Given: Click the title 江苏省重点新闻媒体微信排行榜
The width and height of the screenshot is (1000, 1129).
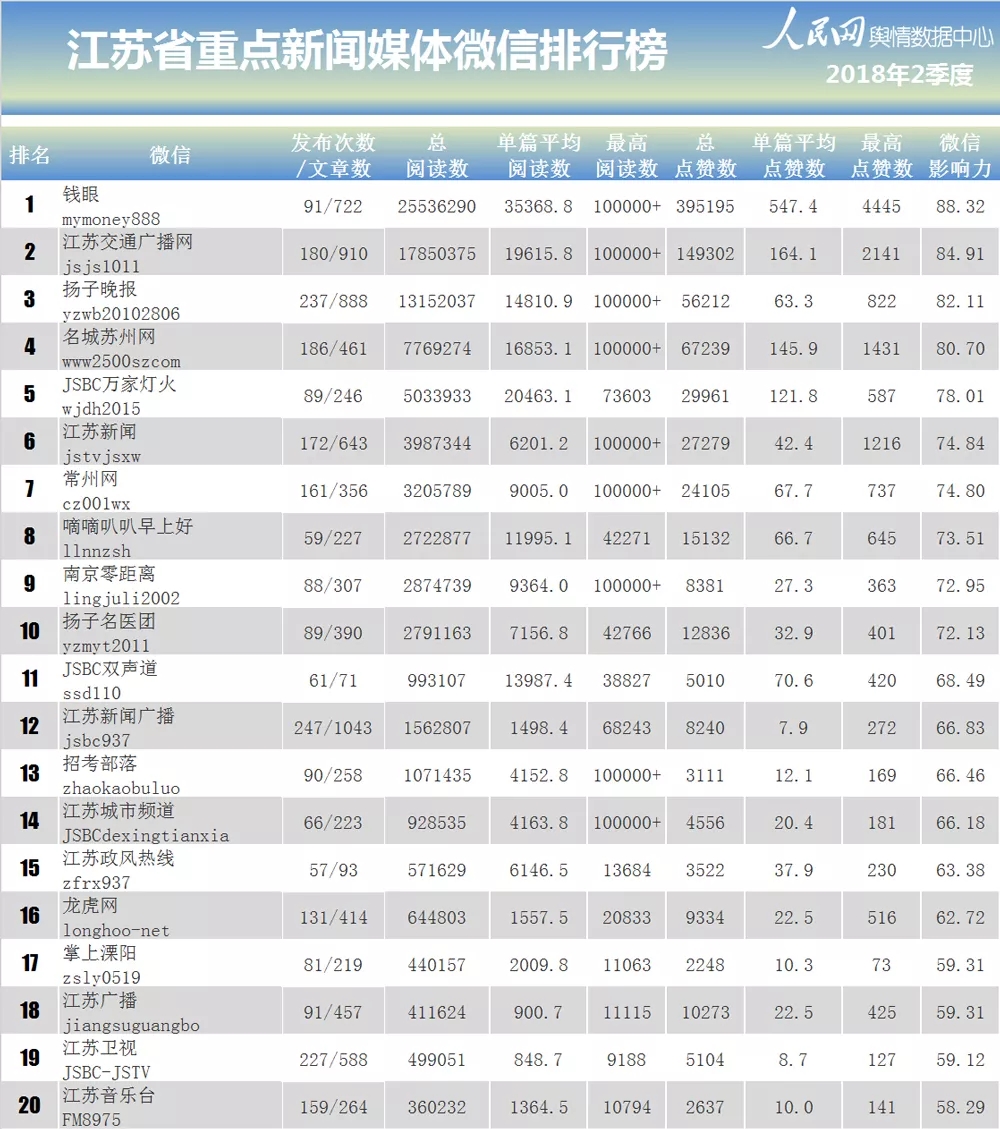Looking at the screenshot, I should (x=367, y=51).
